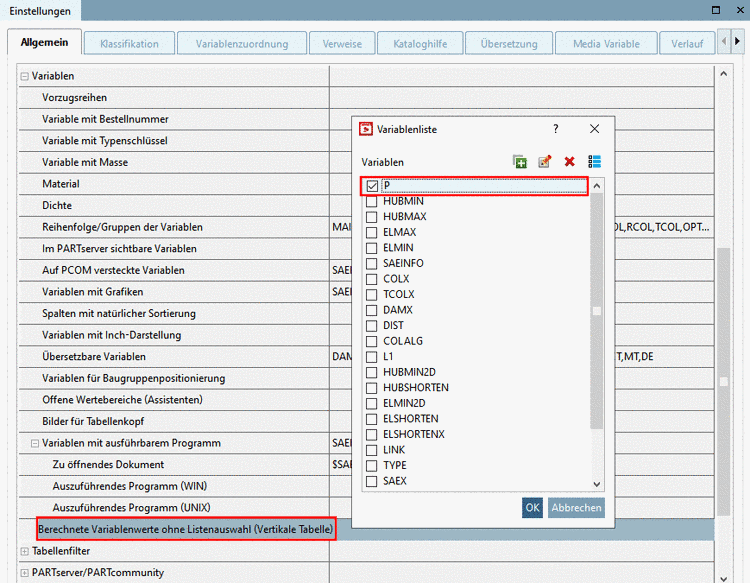Open help with the question mark

(x=555, y=129)
